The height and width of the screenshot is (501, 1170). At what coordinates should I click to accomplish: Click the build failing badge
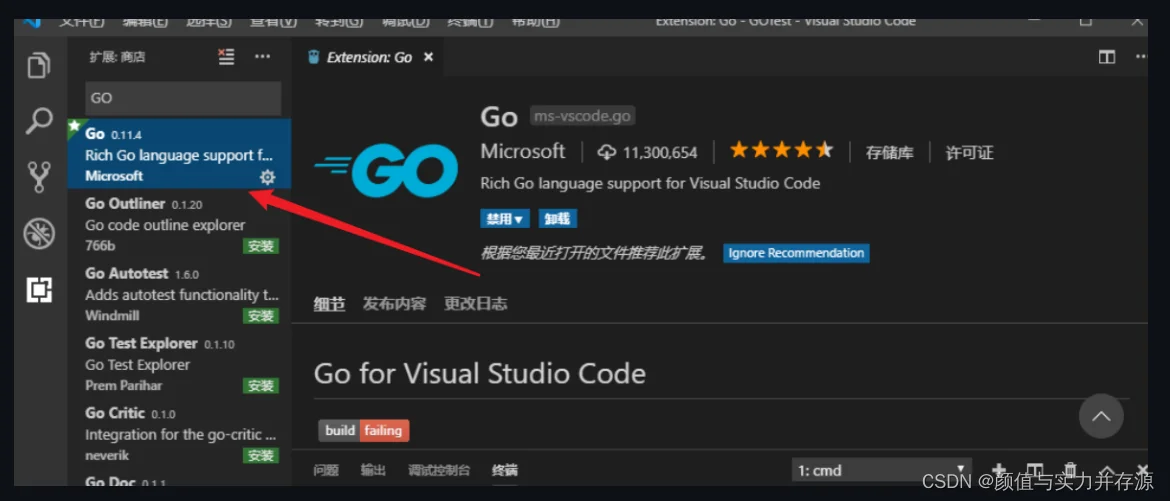click(x=364, y=431)
